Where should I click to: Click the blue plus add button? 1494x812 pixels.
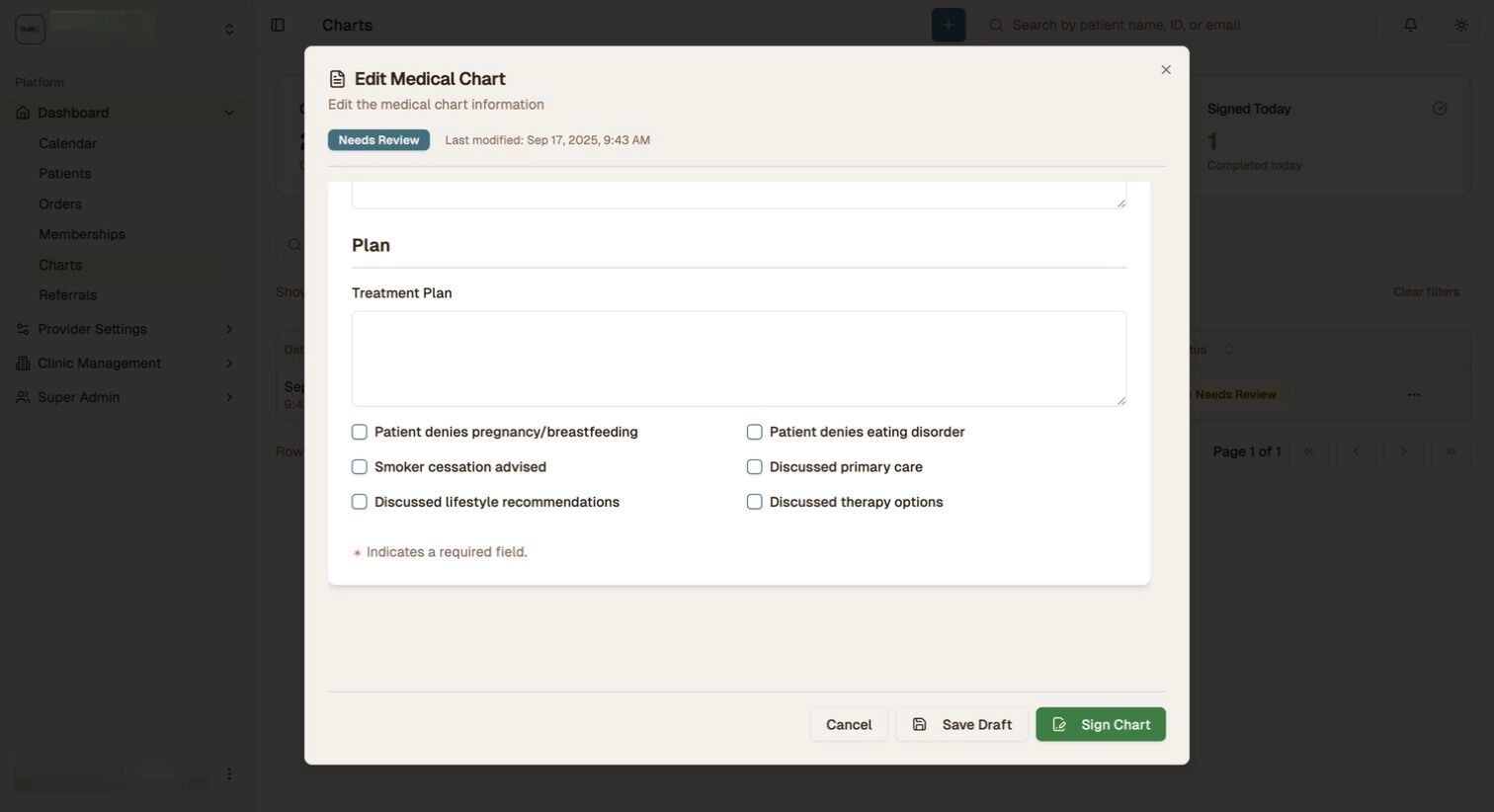point(948,25)
